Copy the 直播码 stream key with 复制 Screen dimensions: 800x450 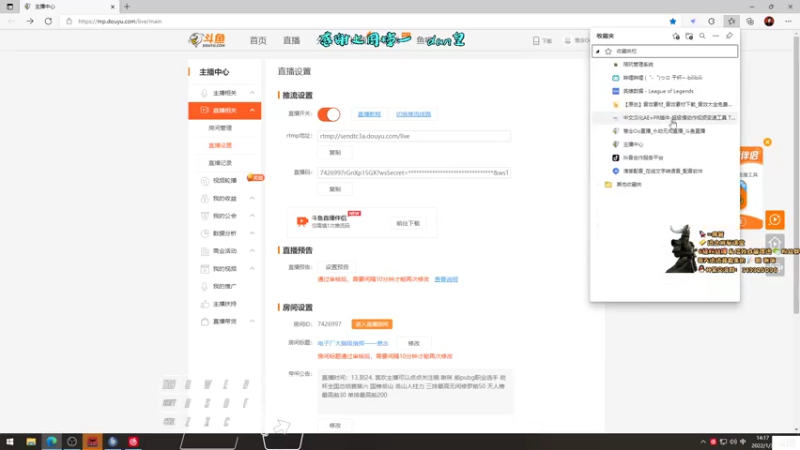click(335, 189)
